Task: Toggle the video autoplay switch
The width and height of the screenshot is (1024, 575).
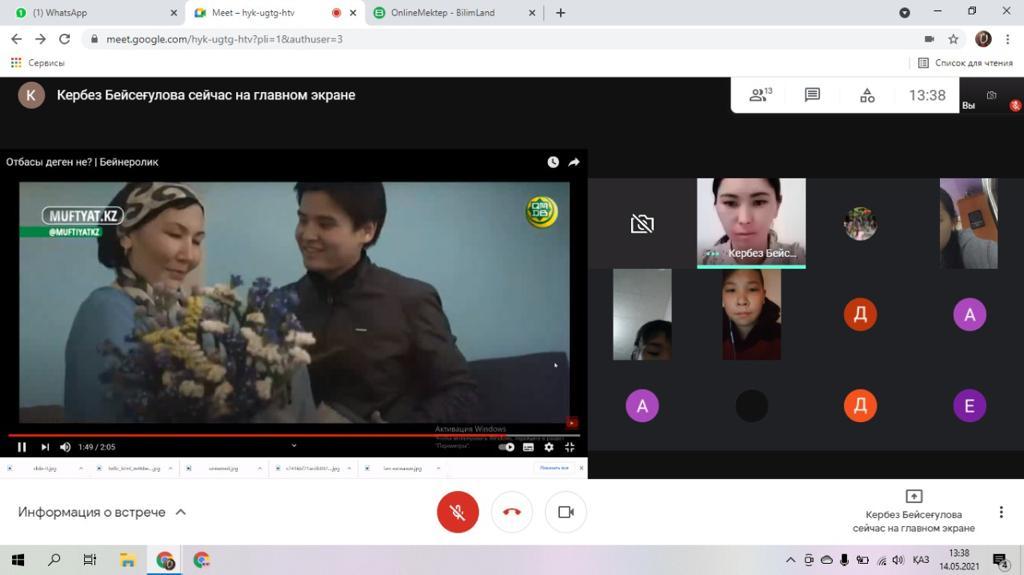Action: point(506,447)
